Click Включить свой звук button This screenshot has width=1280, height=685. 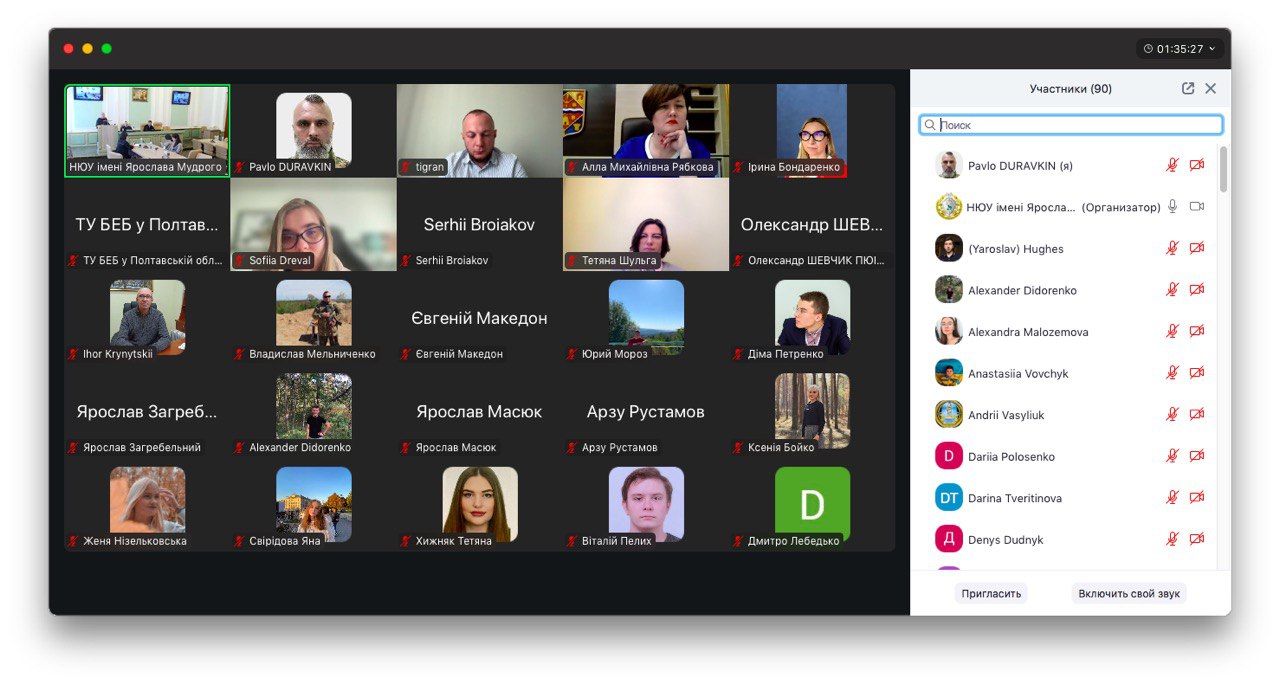point(1128,593)
